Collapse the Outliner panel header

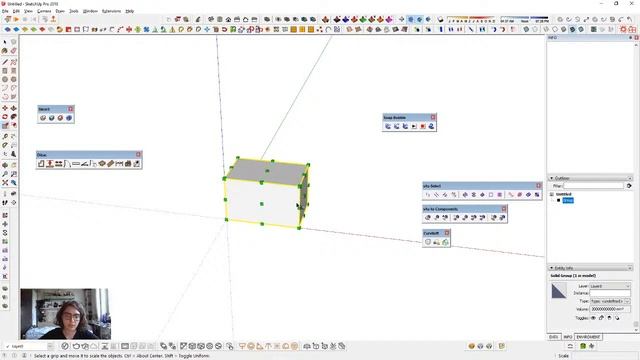point(590,178)
